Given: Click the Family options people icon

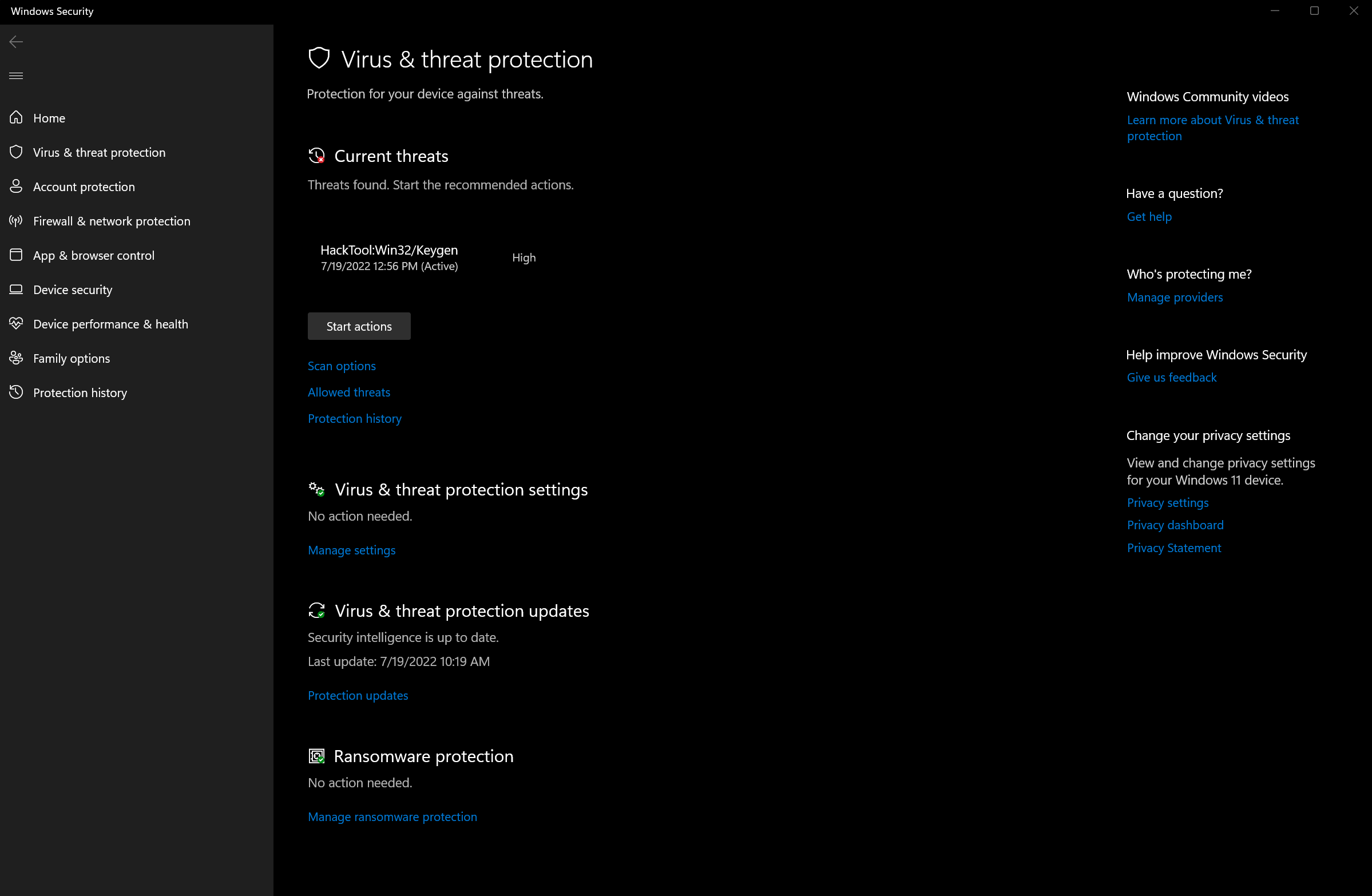Looking at the screenshot, I should pyautogui.click(x=16, y=358).
